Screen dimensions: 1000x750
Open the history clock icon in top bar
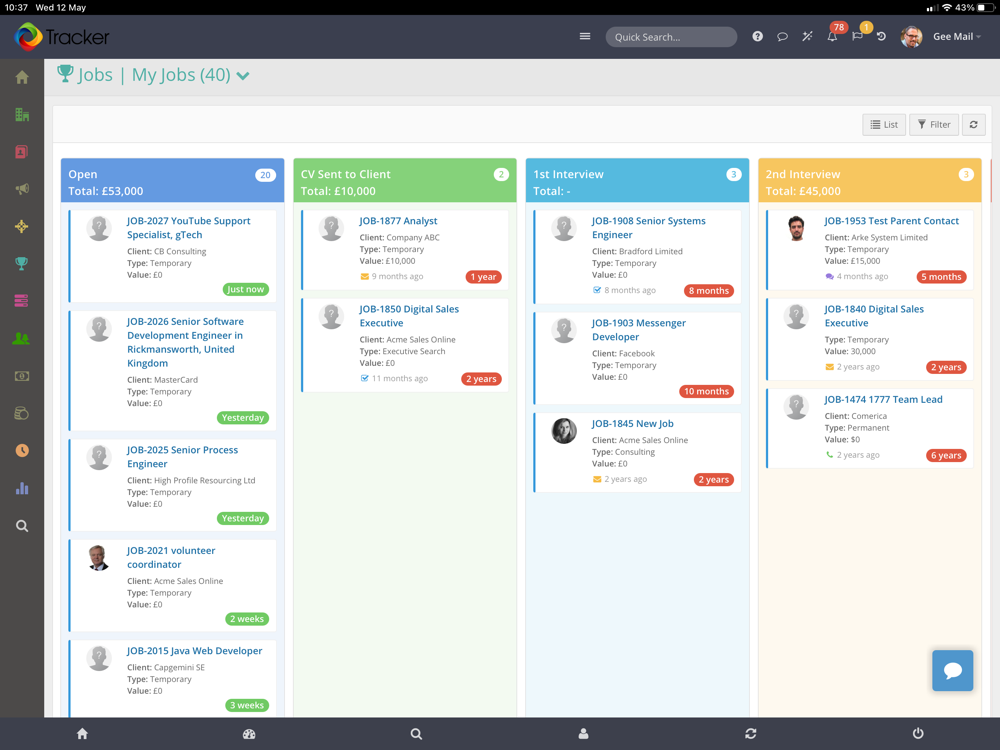tap(881, 36)
